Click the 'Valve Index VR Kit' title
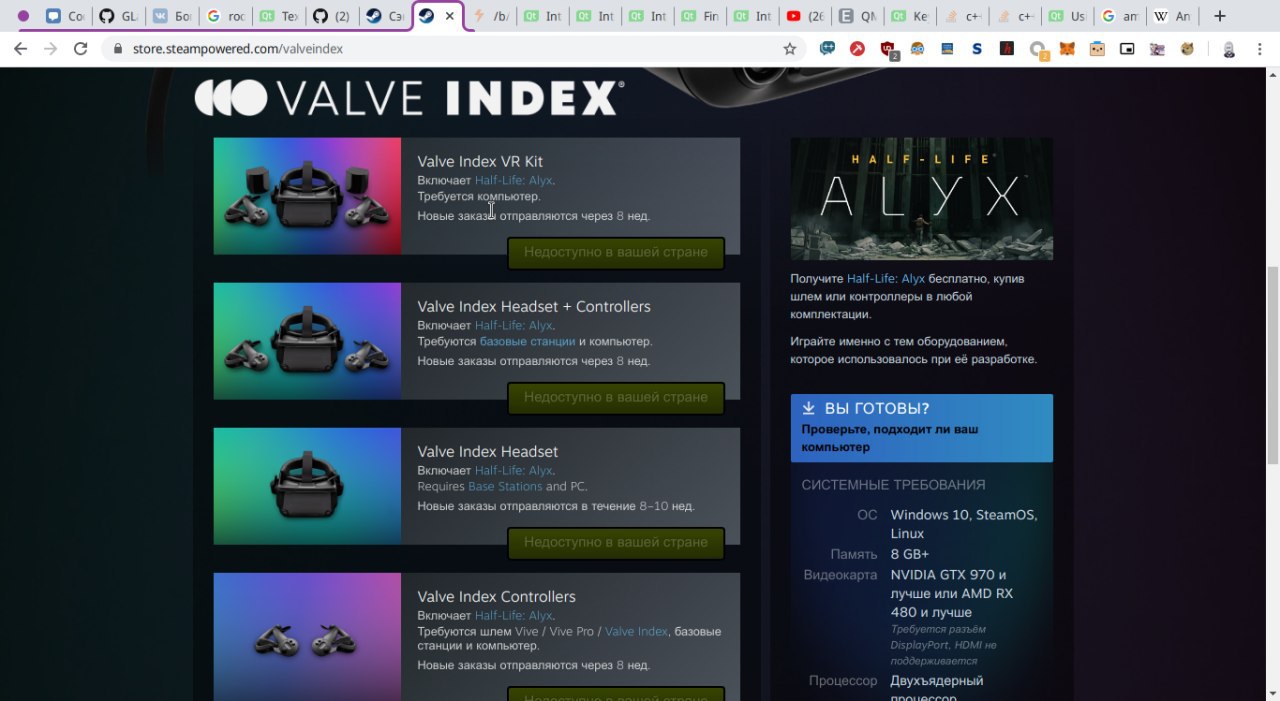 [480, 162]
